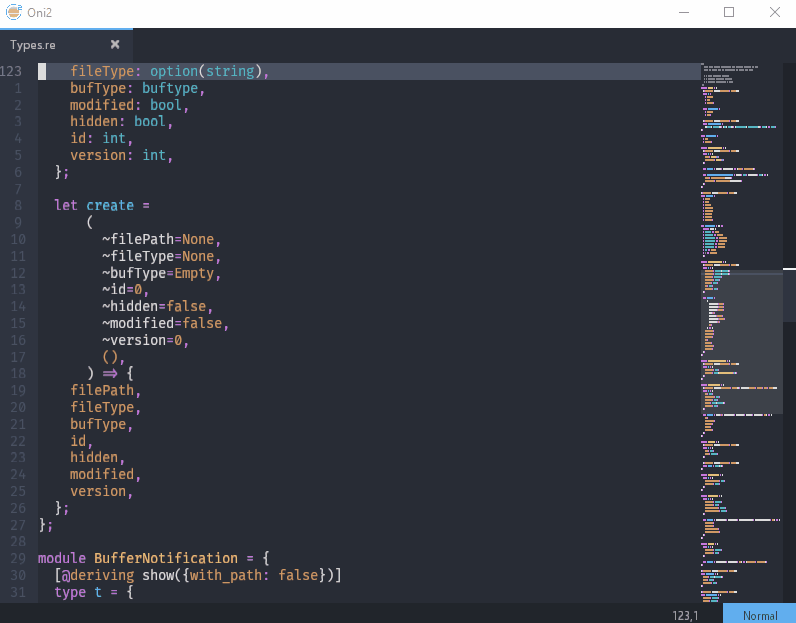
Task: Click the '~modified=false,' line
Action: [165, 323]
